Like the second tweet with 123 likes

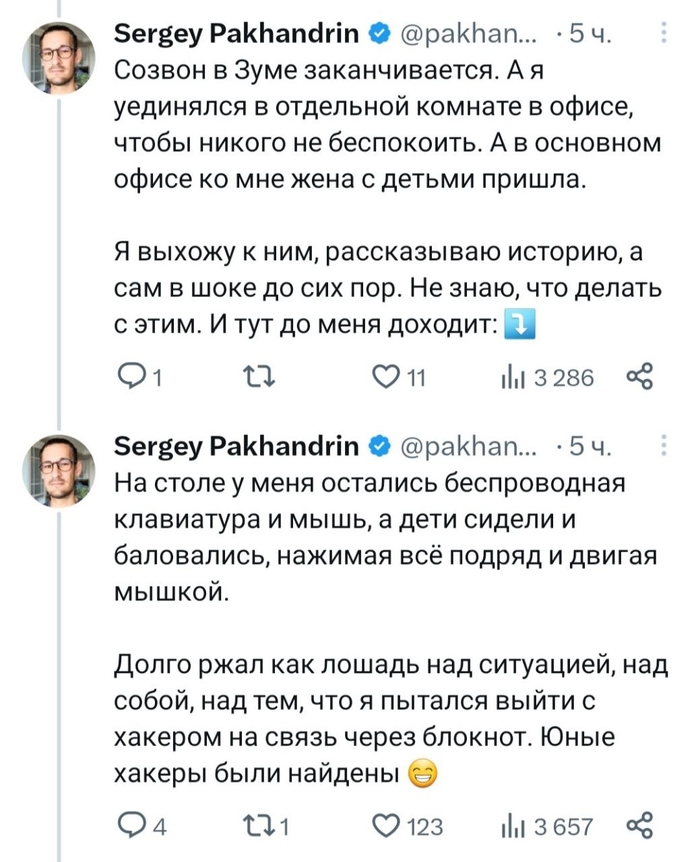384,827
